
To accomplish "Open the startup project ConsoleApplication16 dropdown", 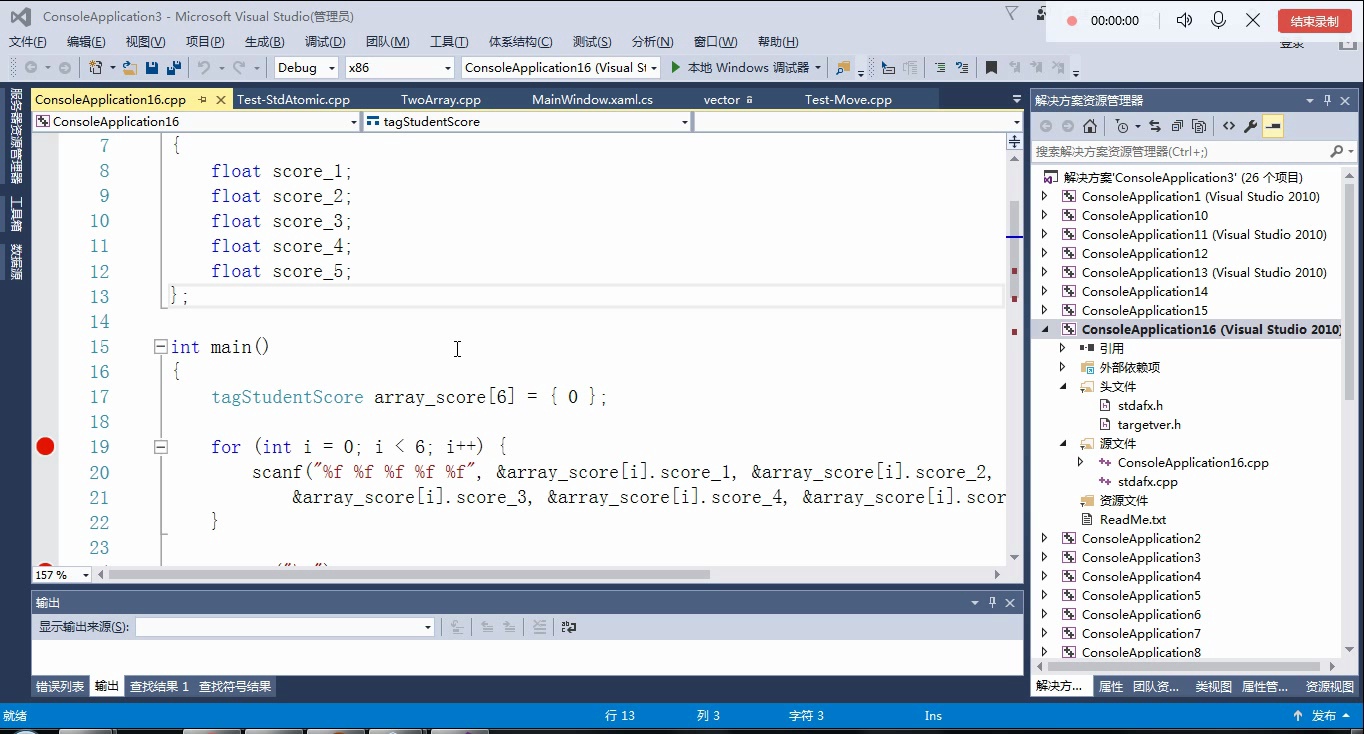I will [x=560, y=67].
